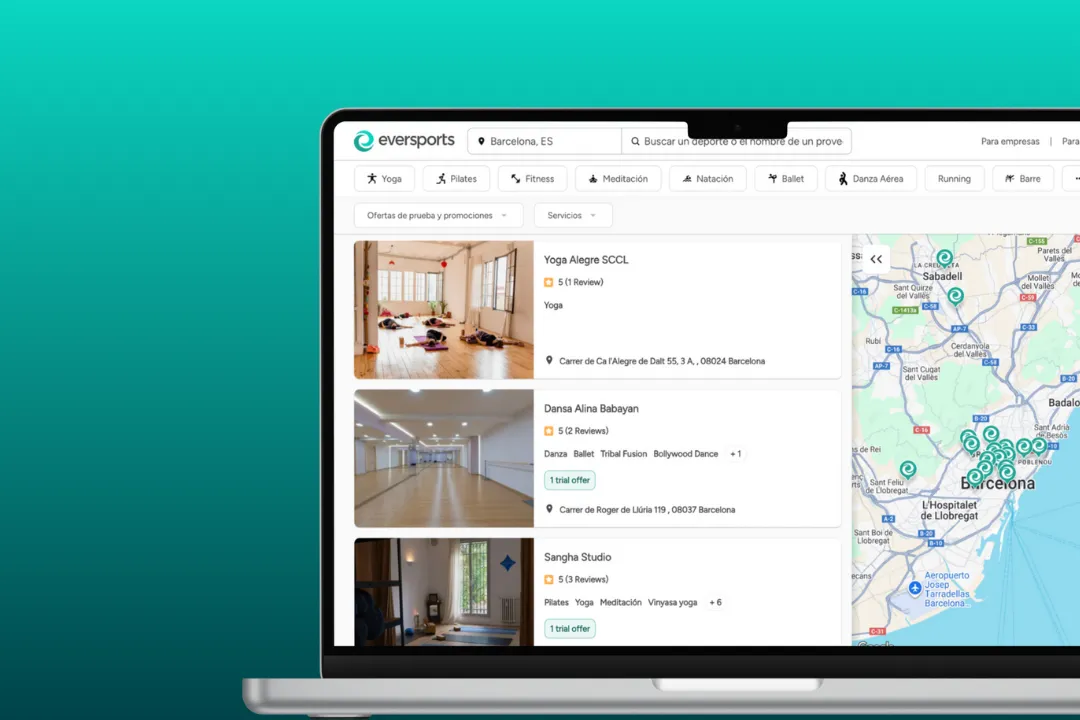Select the Pilates category chip
The height and width of the screenshot is (720, 1080).
pos(456,178)
